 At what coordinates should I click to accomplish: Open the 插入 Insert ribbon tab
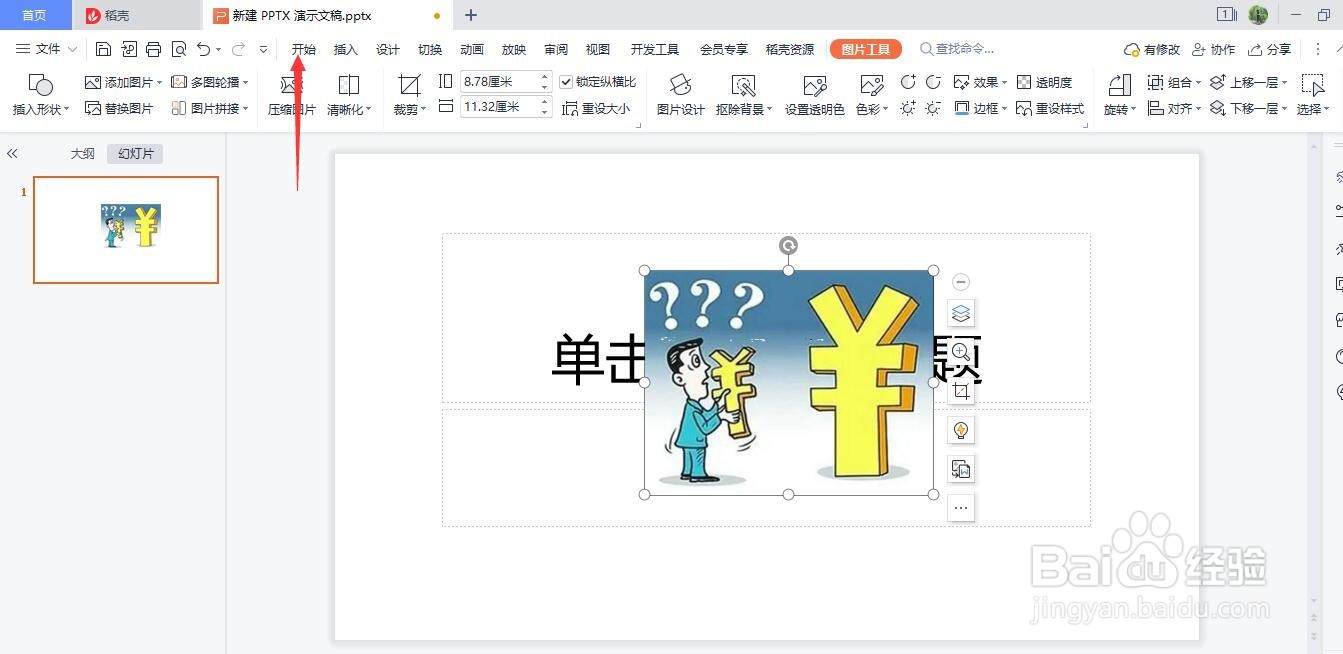click(x=345, y=49)
